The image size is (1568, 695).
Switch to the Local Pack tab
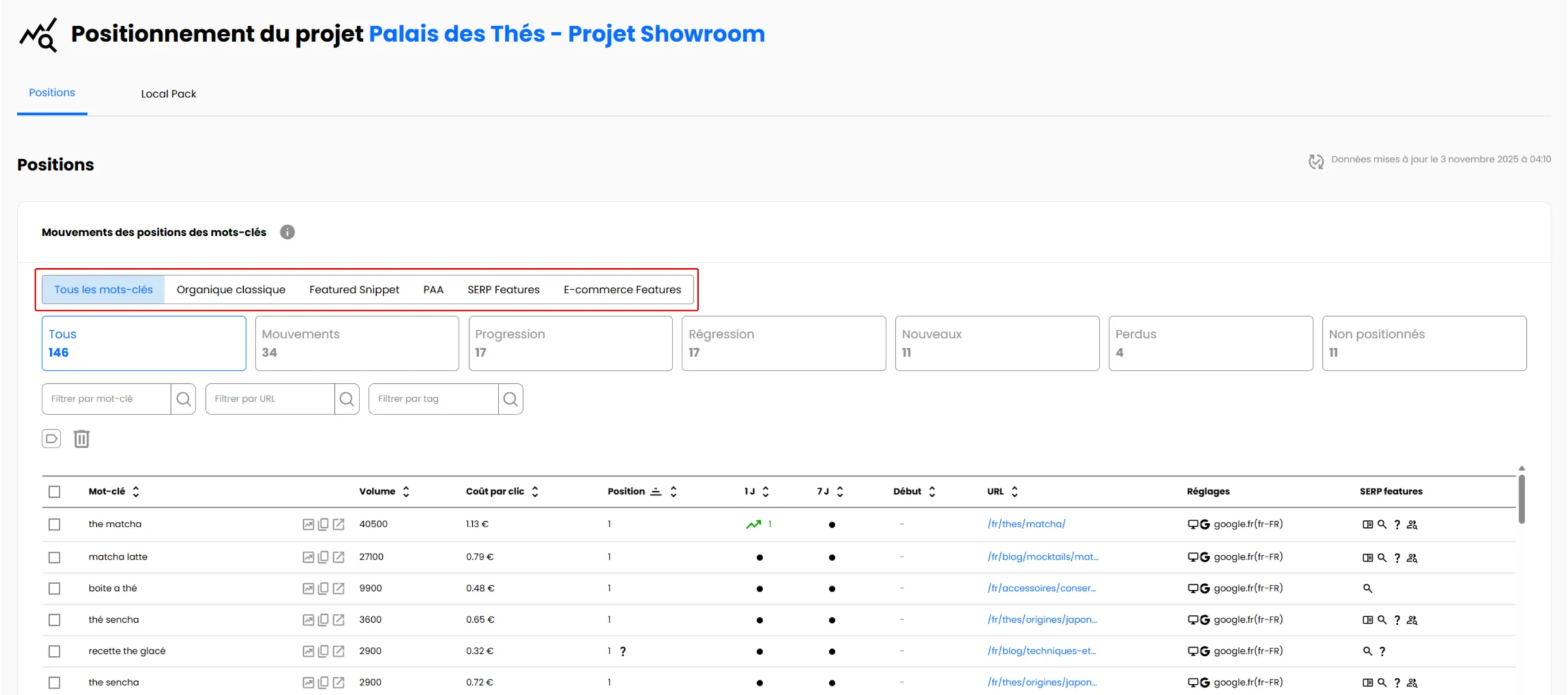tap(168, 94)
